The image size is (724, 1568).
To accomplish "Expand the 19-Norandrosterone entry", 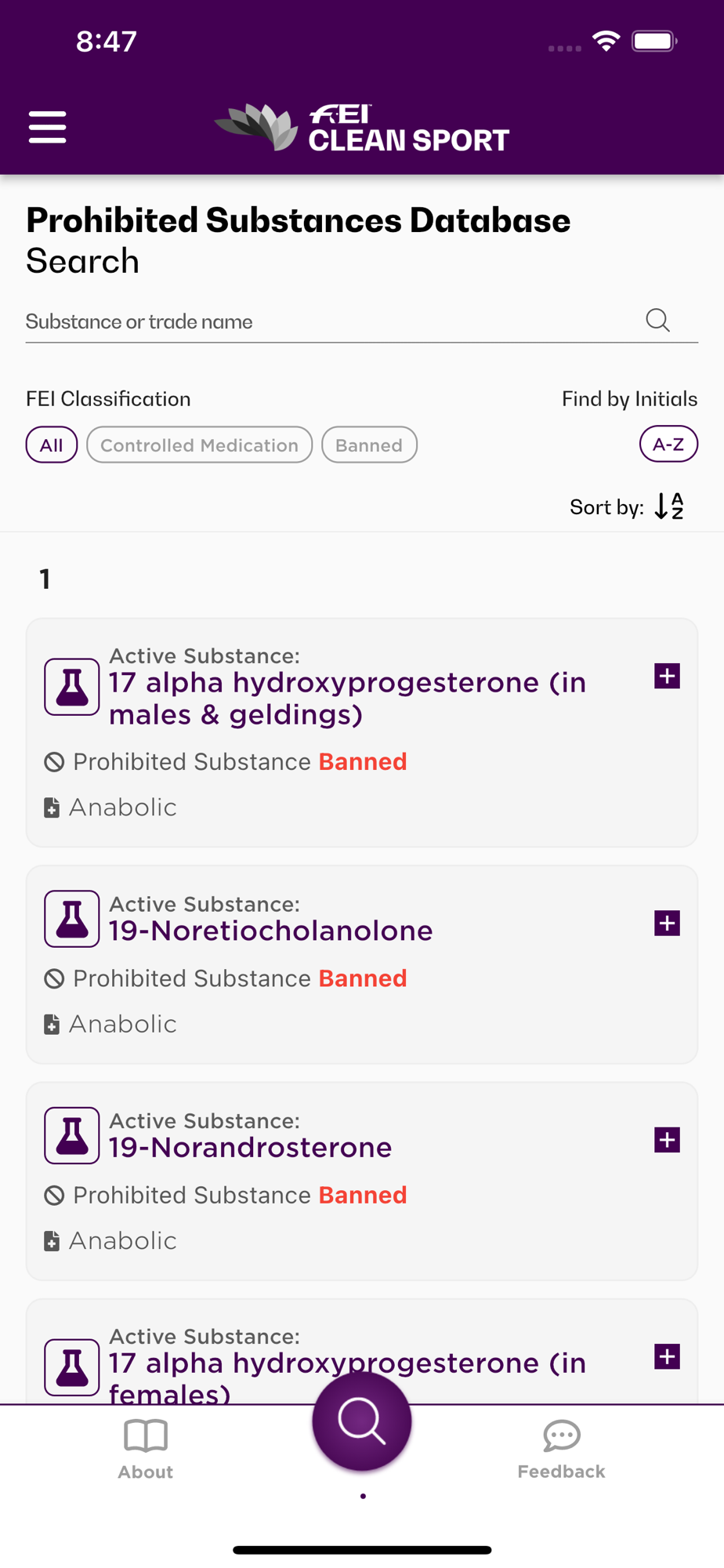I will tap(667, 1140).
